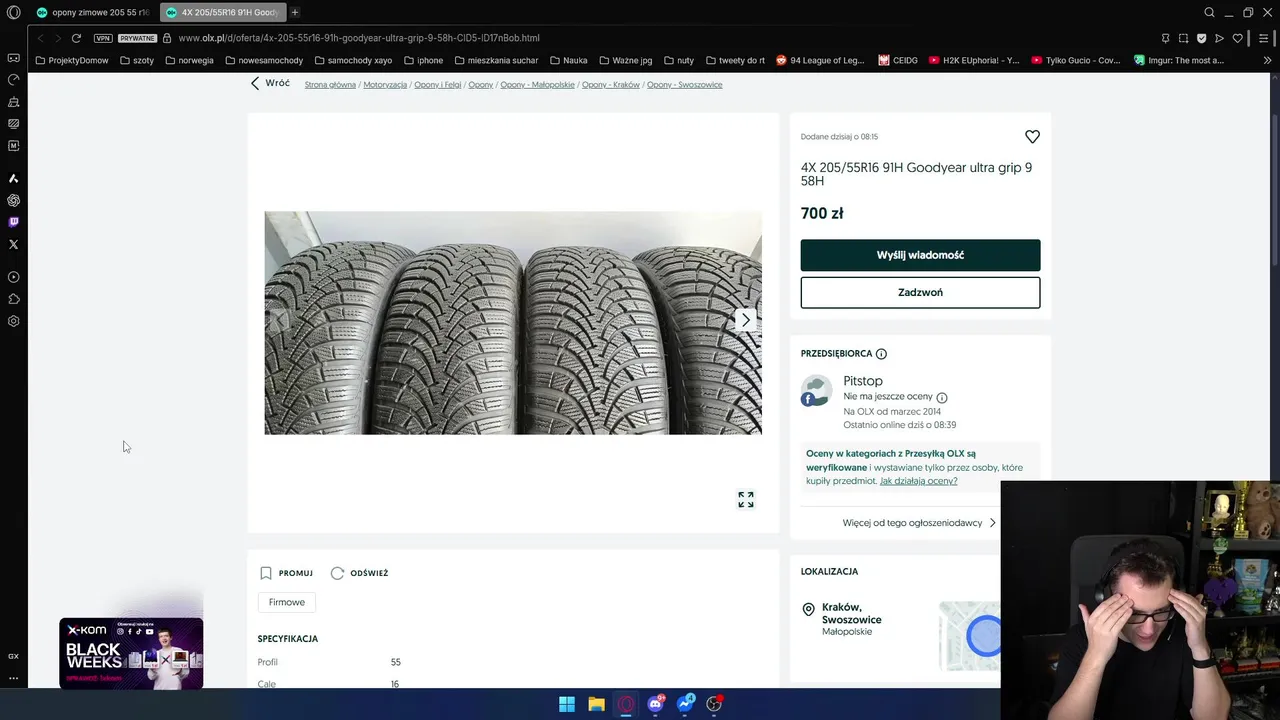The image size is (1280, 720).
Task: Open the Opera menu logo icon
Action: pyautogui.click(x=13, y=13)
